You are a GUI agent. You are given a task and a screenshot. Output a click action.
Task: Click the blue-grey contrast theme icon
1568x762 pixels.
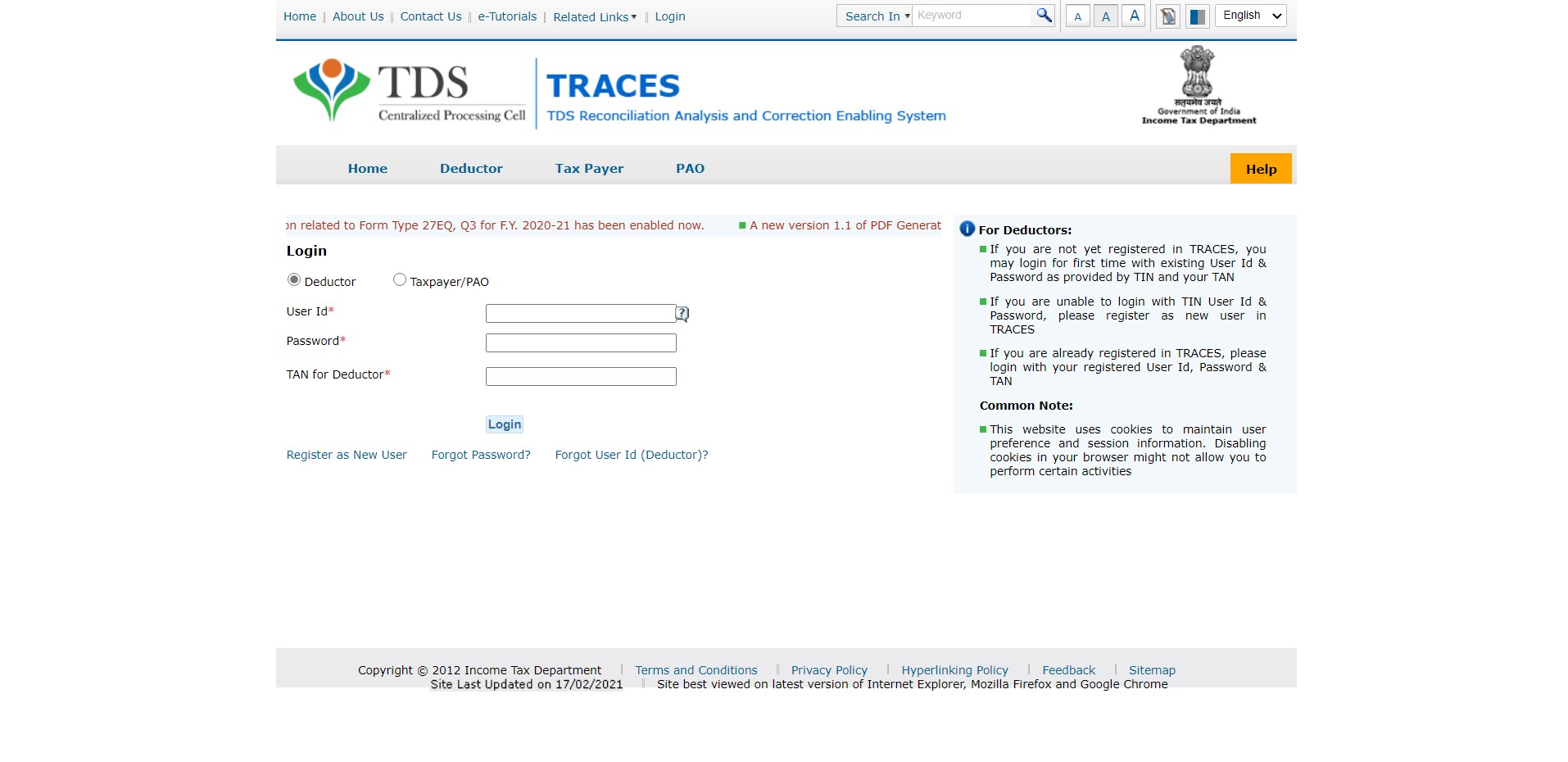(1197, 16)
